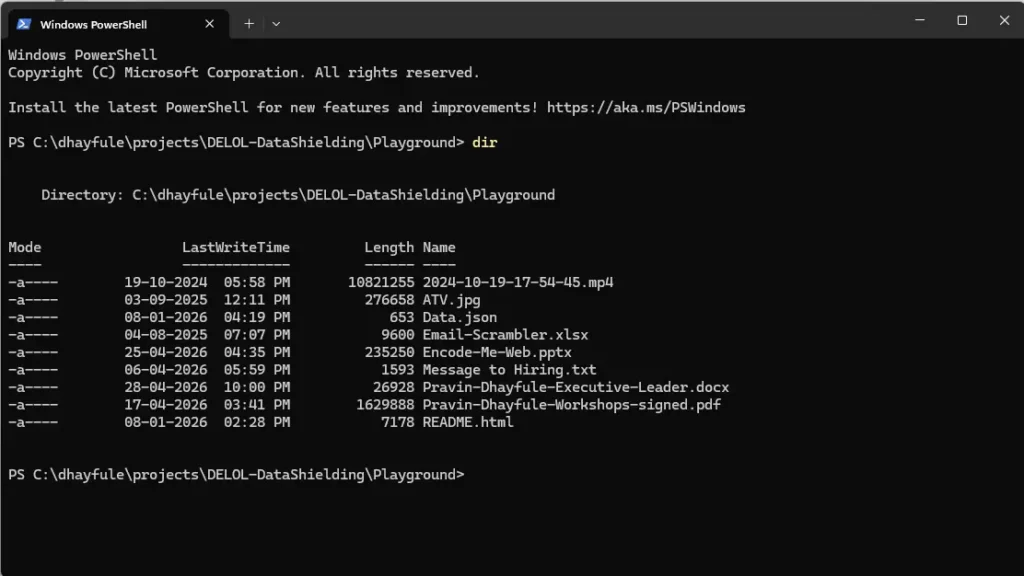Click the time 05:58 PM
Viewport: 1024px width, 576px height.
click(x=257, y=283)
